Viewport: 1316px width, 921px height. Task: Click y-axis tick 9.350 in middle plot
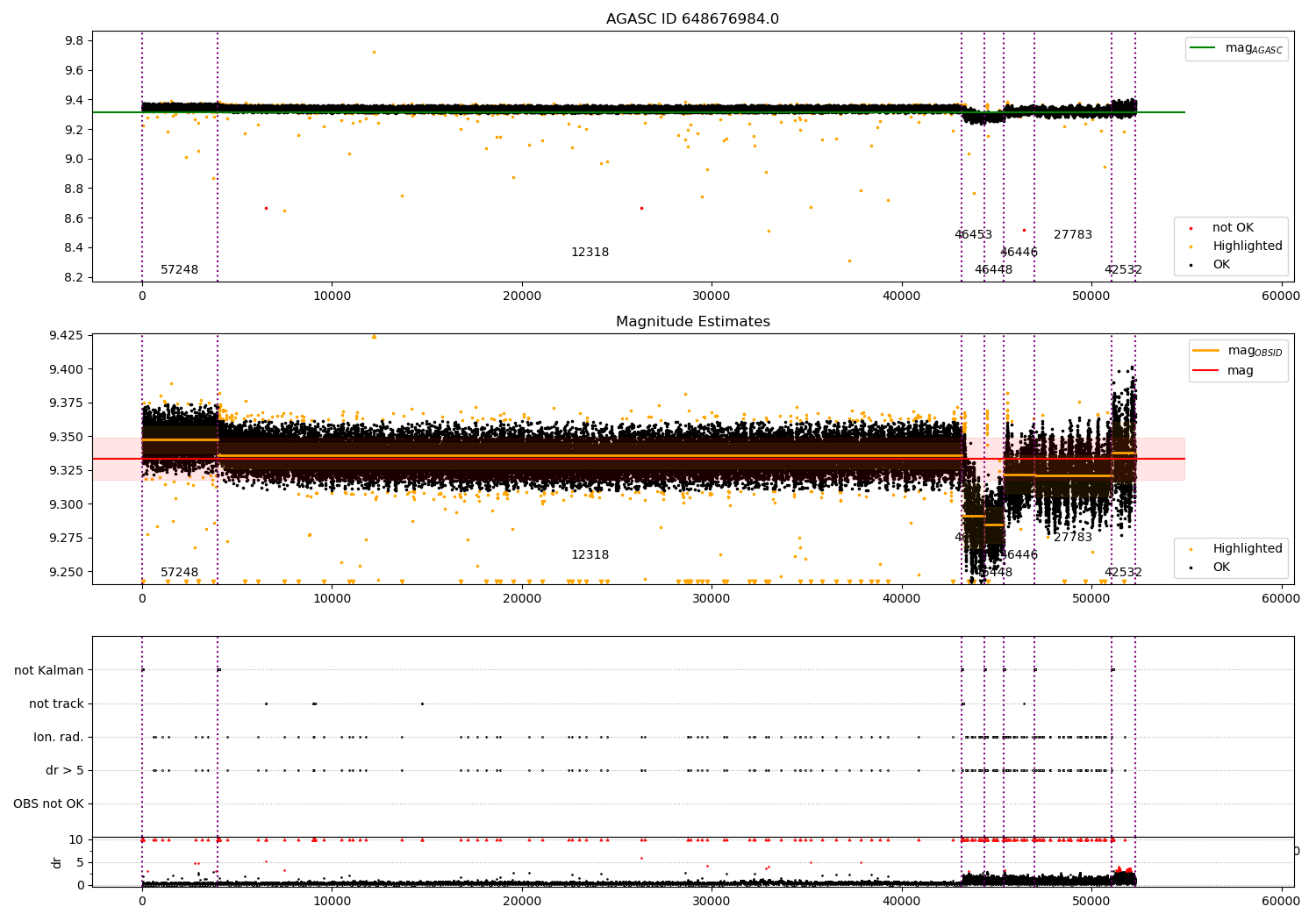pyautogui.click(x=68, y=437)
